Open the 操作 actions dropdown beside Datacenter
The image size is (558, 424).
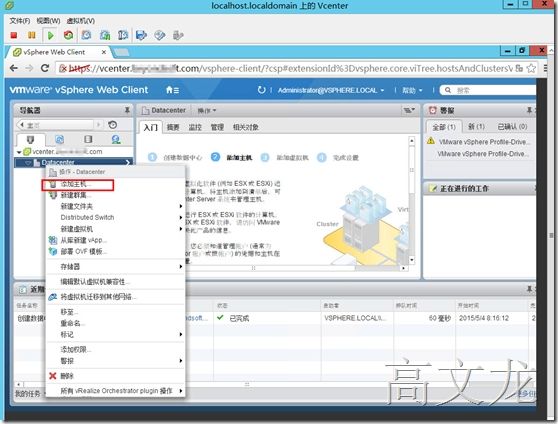(207, 111)
